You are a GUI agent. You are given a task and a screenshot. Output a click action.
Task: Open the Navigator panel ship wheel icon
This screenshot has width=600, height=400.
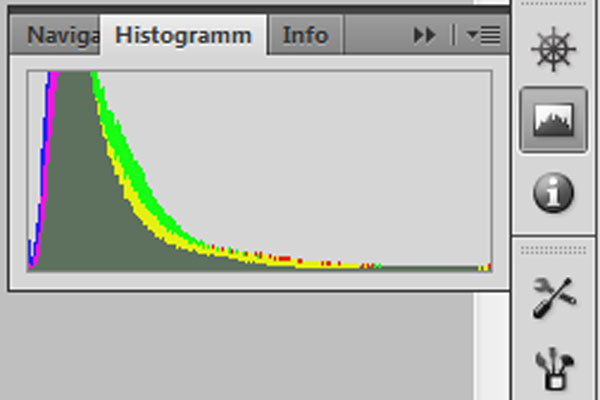pos(553,49)
